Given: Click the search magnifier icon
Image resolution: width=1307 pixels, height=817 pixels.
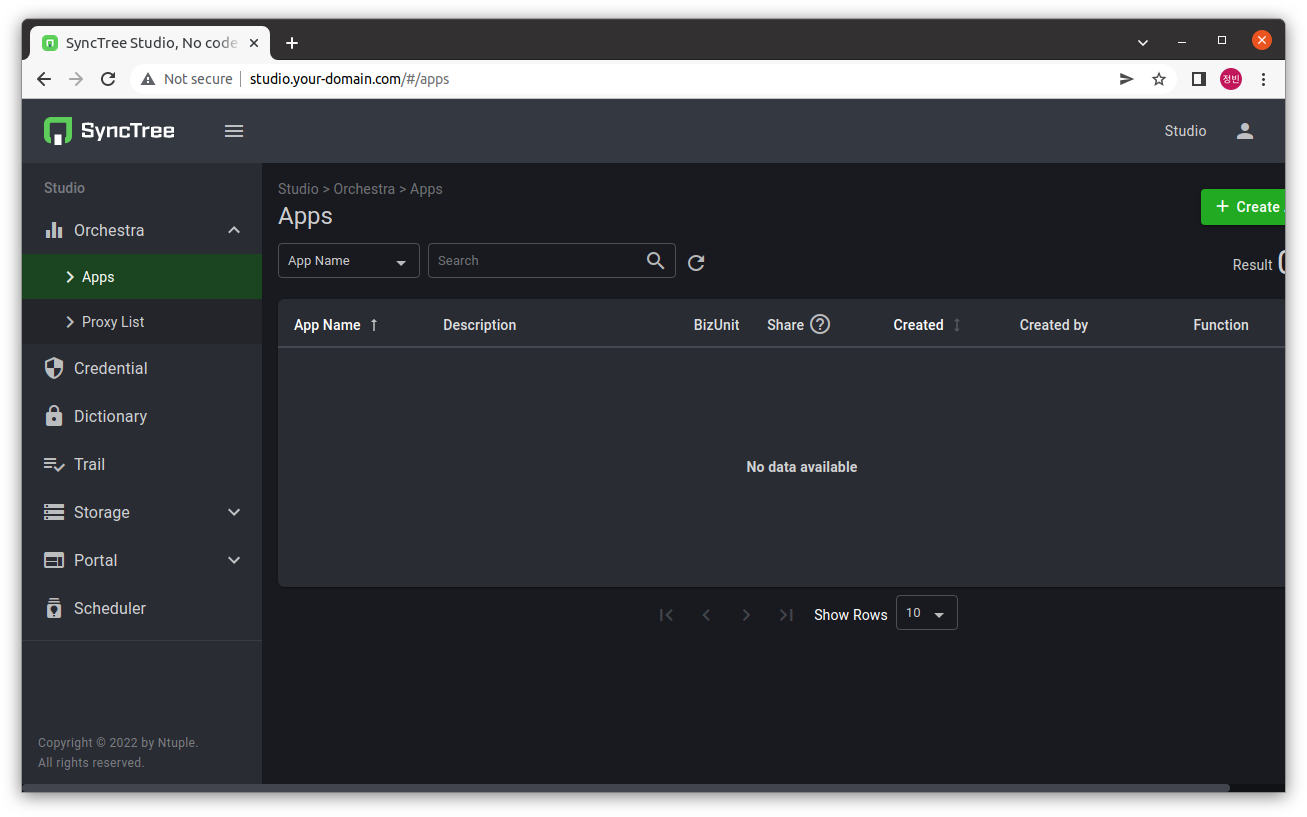Looking at the screenshot, I should click(x=655, y=260).
